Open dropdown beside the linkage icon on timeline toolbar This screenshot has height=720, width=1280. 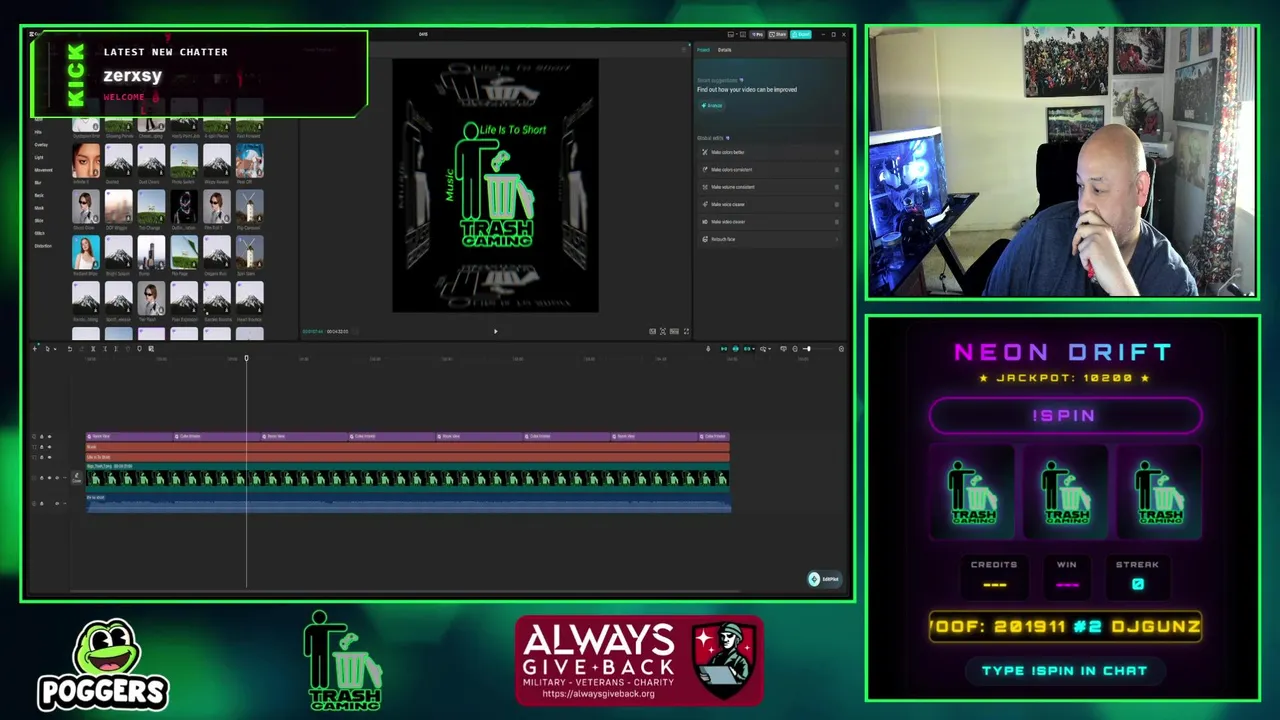click(754, 349)
